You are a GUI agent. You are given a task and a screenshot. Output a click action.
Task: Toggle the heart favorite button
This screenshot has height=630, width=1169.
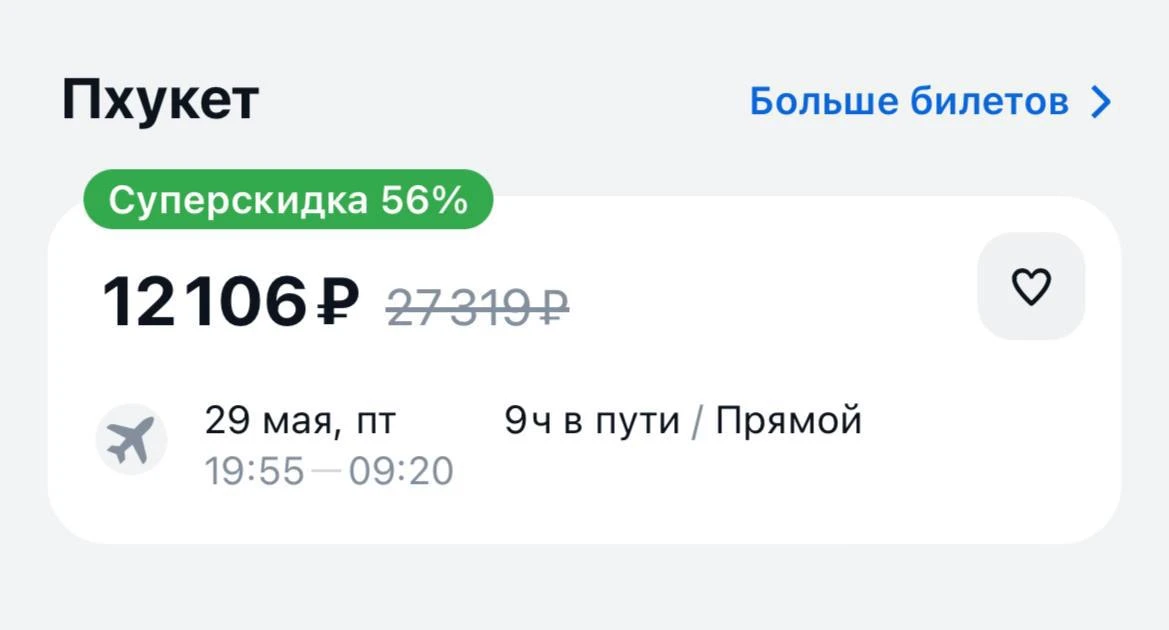(x=1031, y=286)
